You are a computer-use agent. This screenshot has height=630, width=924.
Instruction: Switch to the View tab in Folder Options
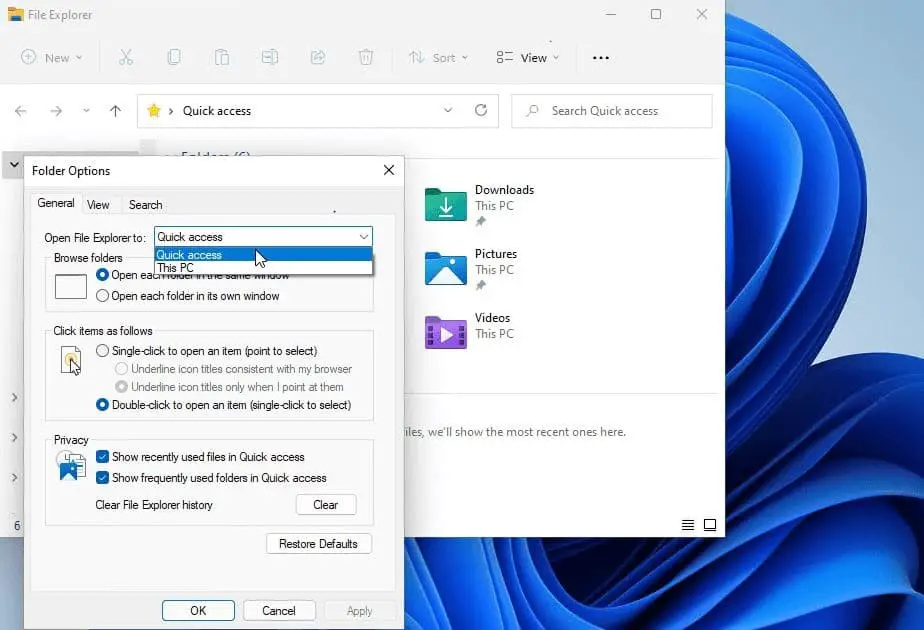[x=98, y=204]
